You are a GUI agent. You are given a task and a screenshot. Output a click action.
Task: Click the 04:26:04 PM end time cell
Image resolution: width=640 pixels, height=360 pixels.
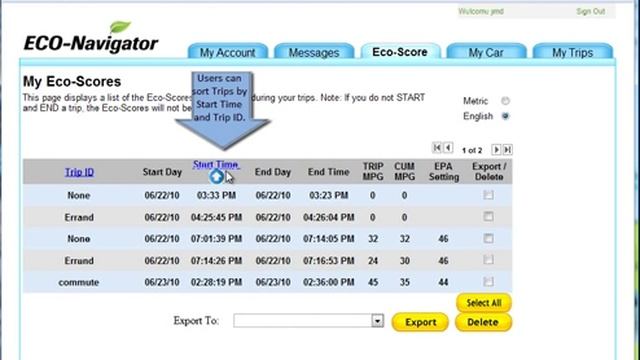(329, 217)
